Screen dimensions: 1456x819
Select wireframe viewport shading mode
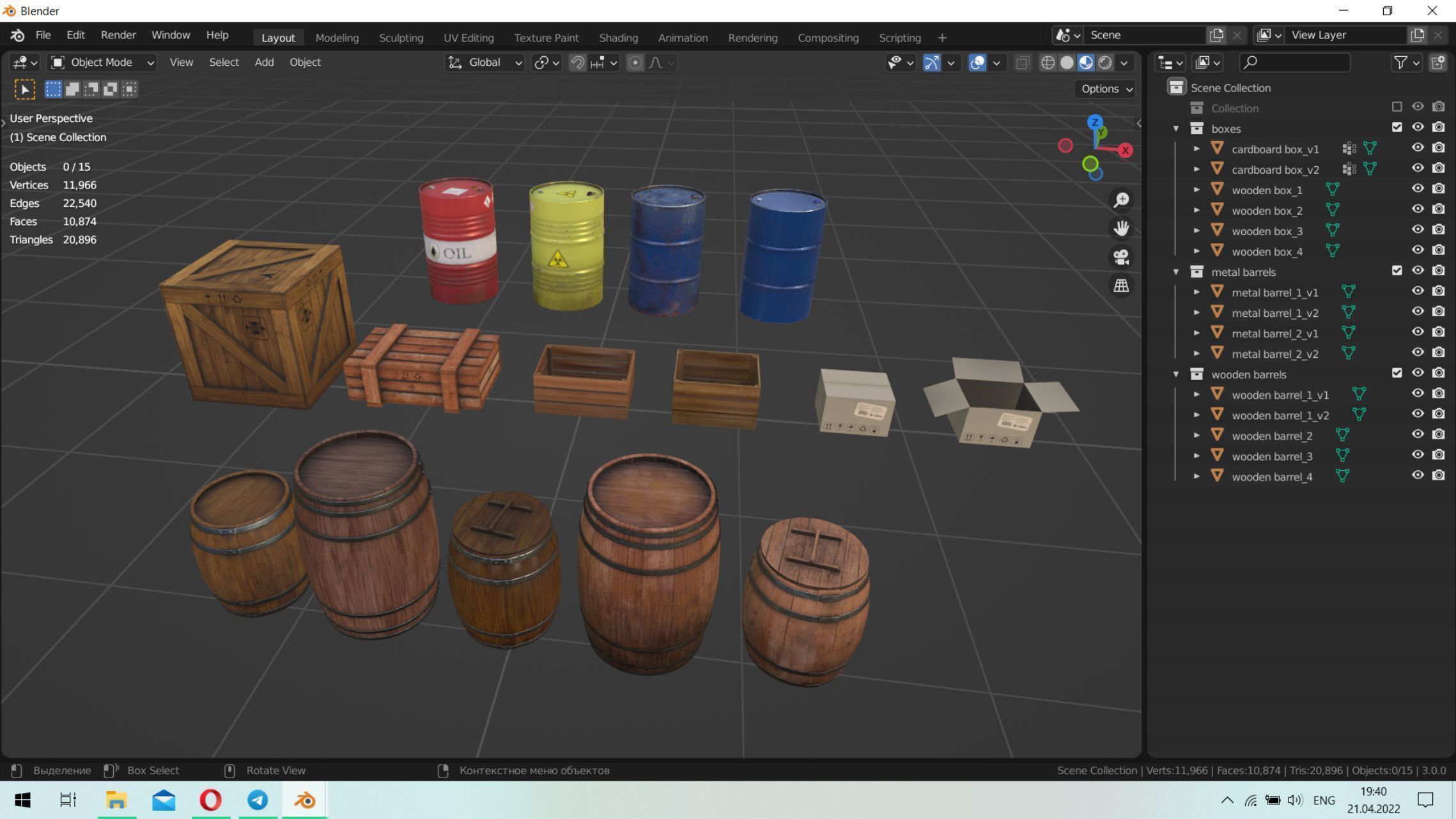pyautogui.click(x=1048, y=63)
